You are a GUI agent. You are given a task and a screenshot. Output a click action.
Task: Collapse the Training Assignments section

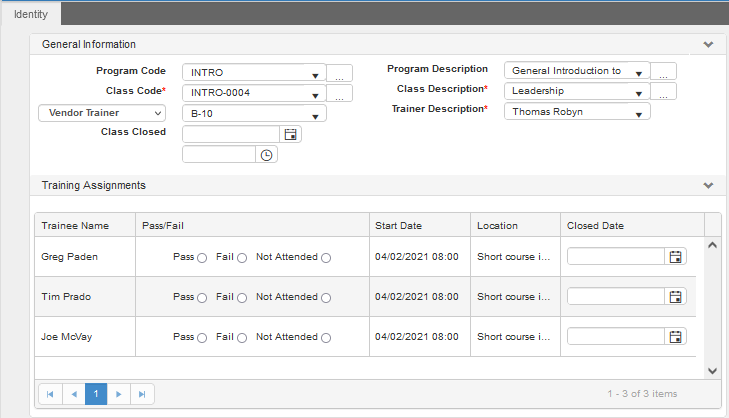coord(708,186)
